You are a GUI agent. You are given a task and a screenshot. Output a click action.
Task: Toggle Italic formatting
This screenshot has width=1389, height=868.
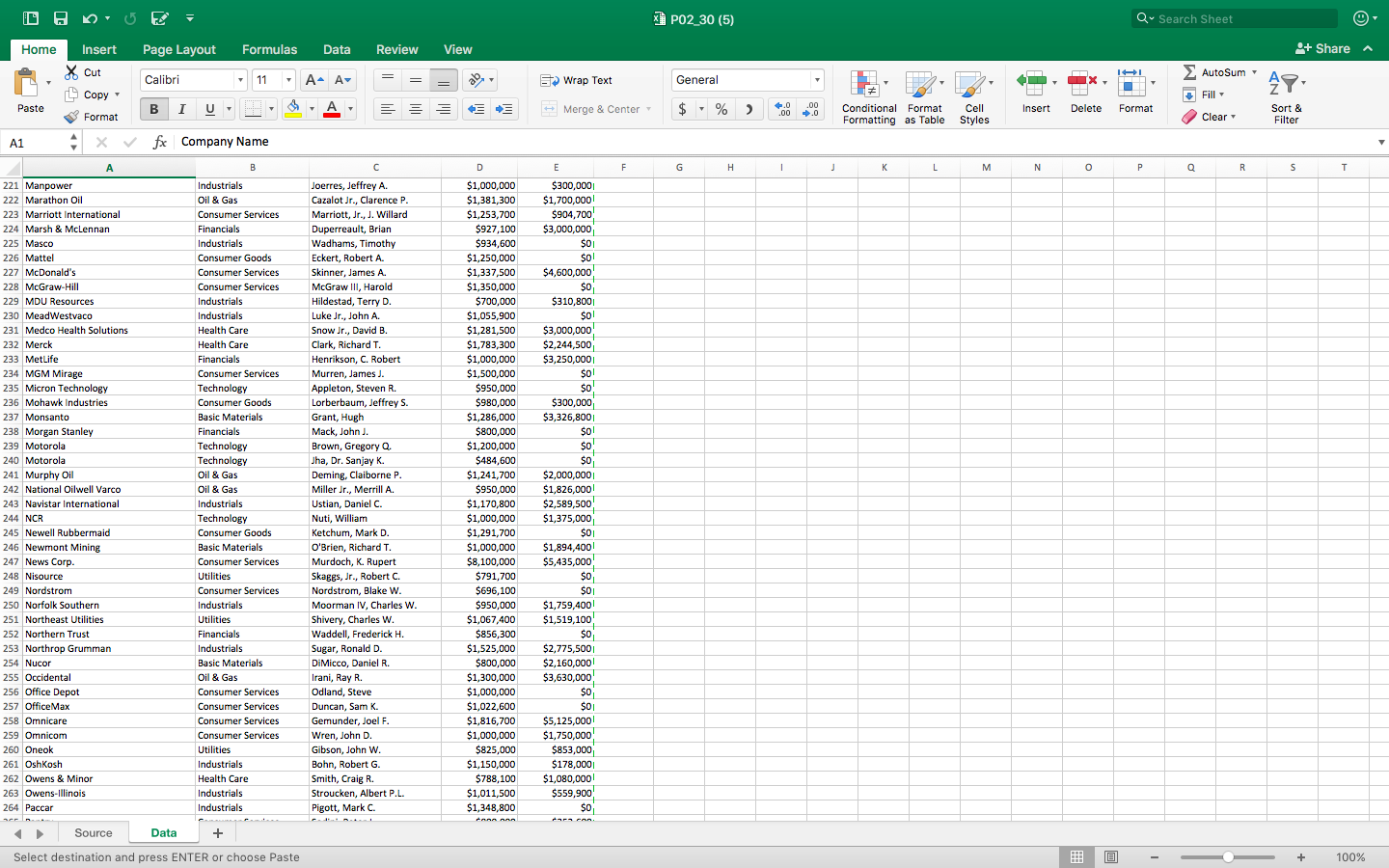pos(181,109)
